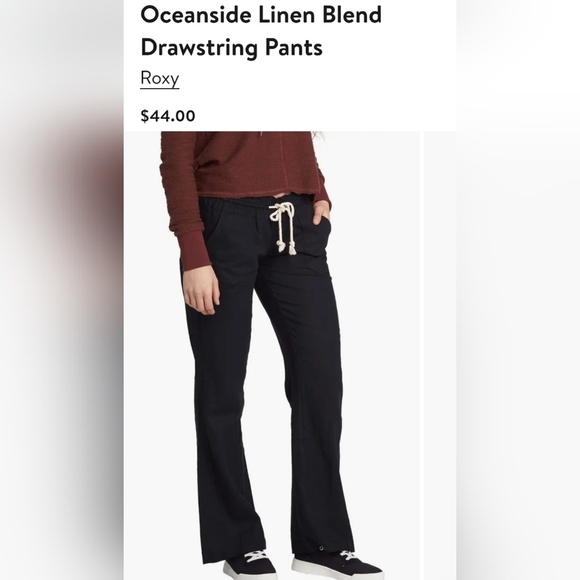Select the $44.00 price text
Image resolution: width=580 pixels, height=580 pixels.
(x=168, y=116)
